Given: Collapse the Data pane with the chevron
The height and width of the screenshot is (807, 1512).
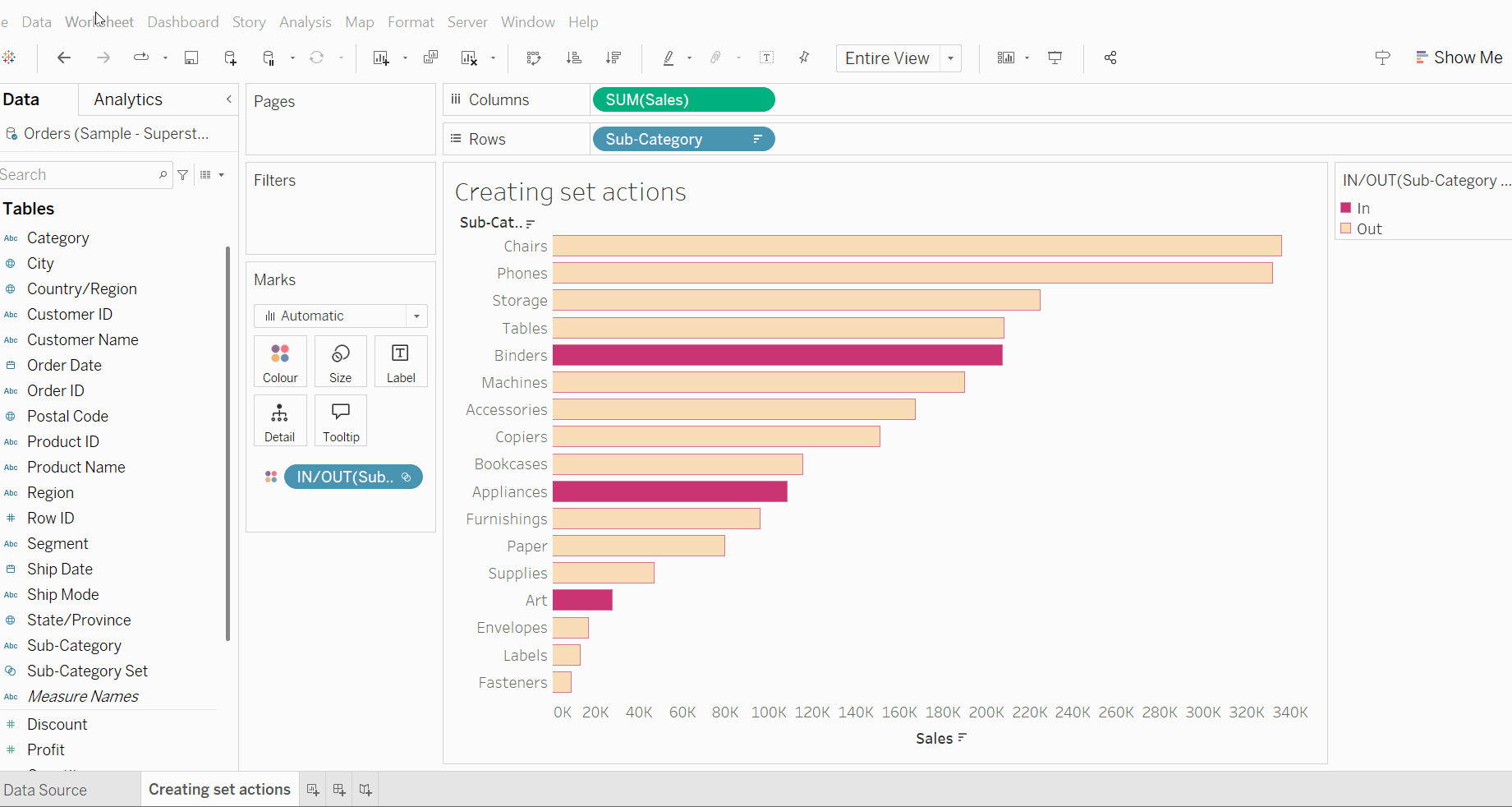Looking at the screenshot, I should point(229,99).
